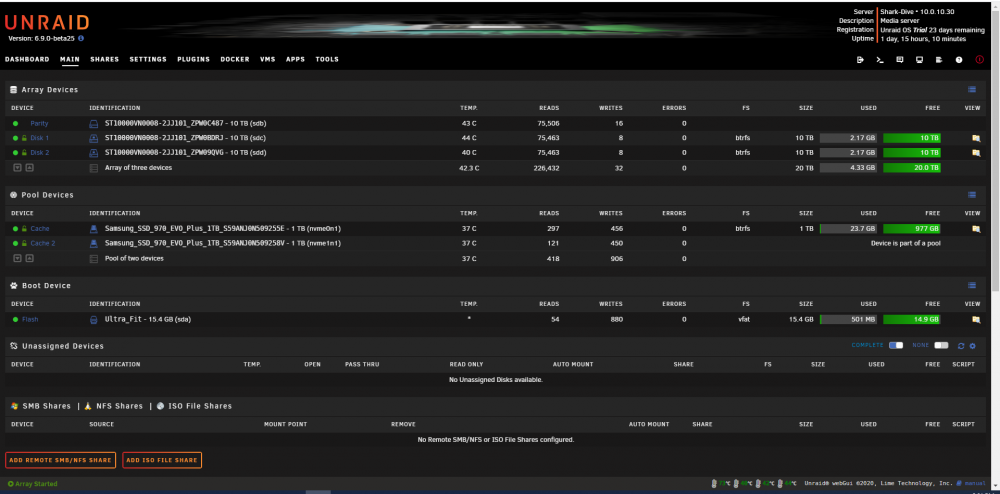Browse Disk 1 folder view icon
Image resolution: width=1000 pixels, height=494 pixels.
click(x=975, y=138)
